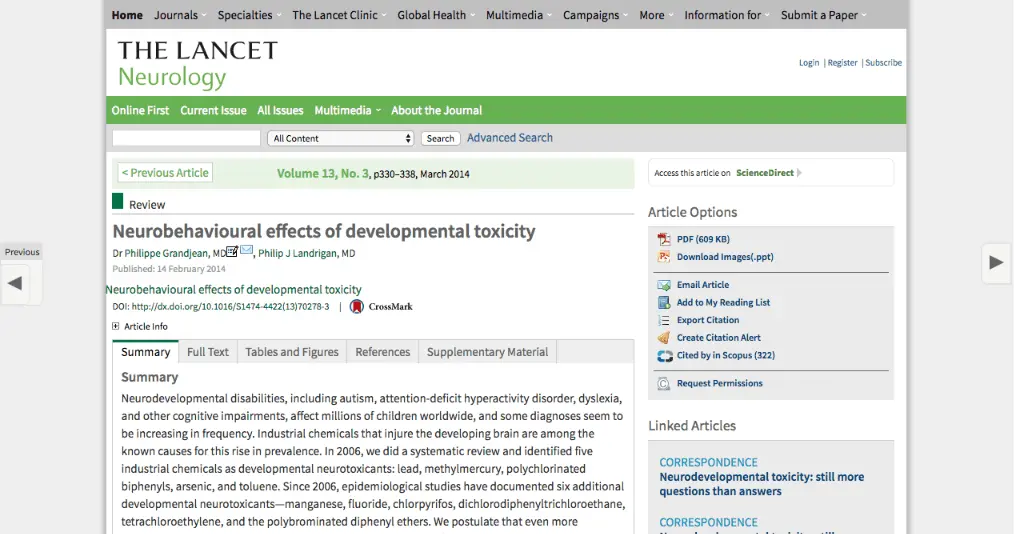Click the Export Citation list icon
This screenshot has width=1014, height=534.
pyautogui.click(x=664, y=320)
